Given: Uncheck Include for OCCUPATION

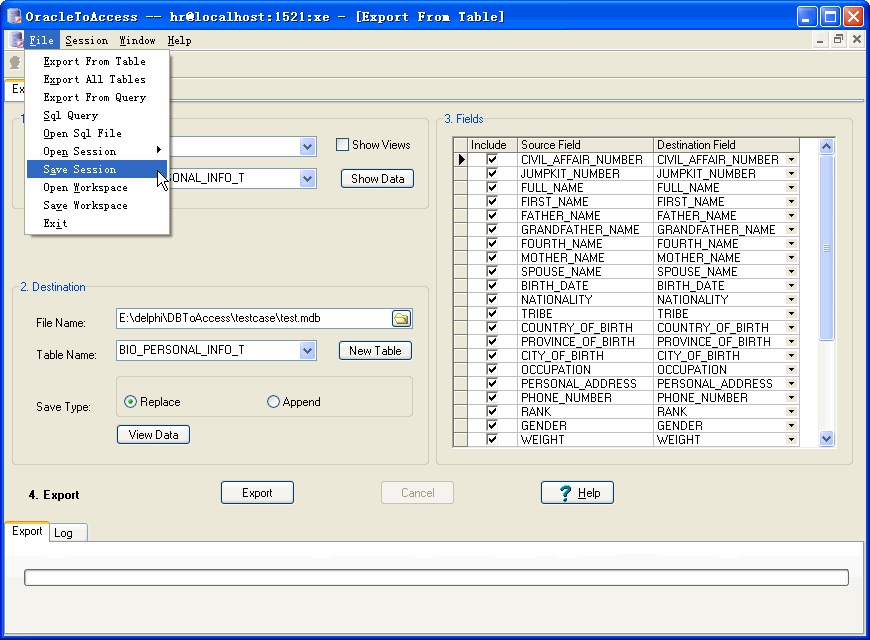Looking at the screenshot, I should (x=492, y=370).
